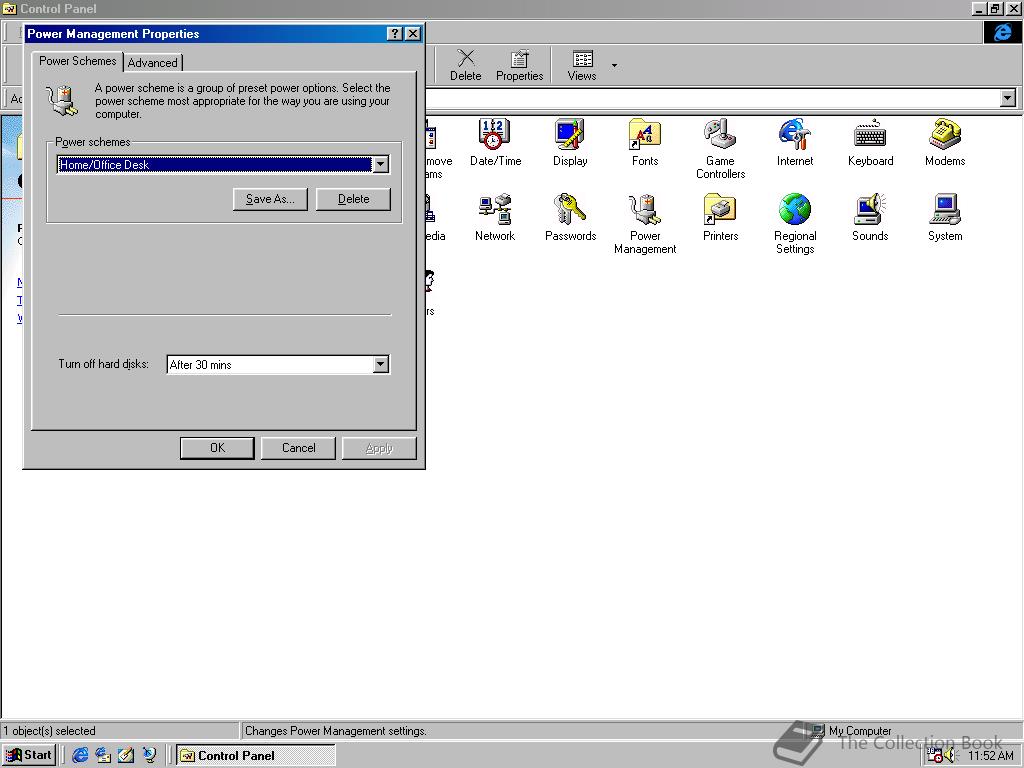Click the volume speaker tray icon

[x=951, y=756]
